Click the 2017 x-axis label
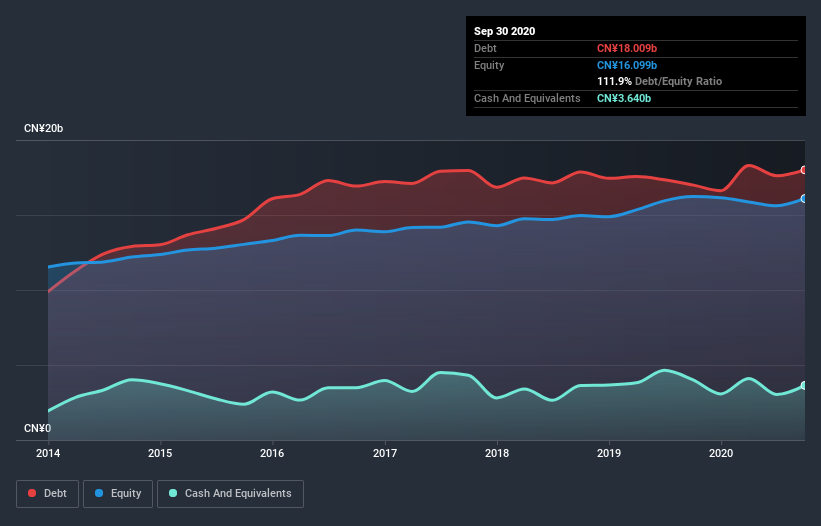This screenshot has width=821, height=526. 385,453
